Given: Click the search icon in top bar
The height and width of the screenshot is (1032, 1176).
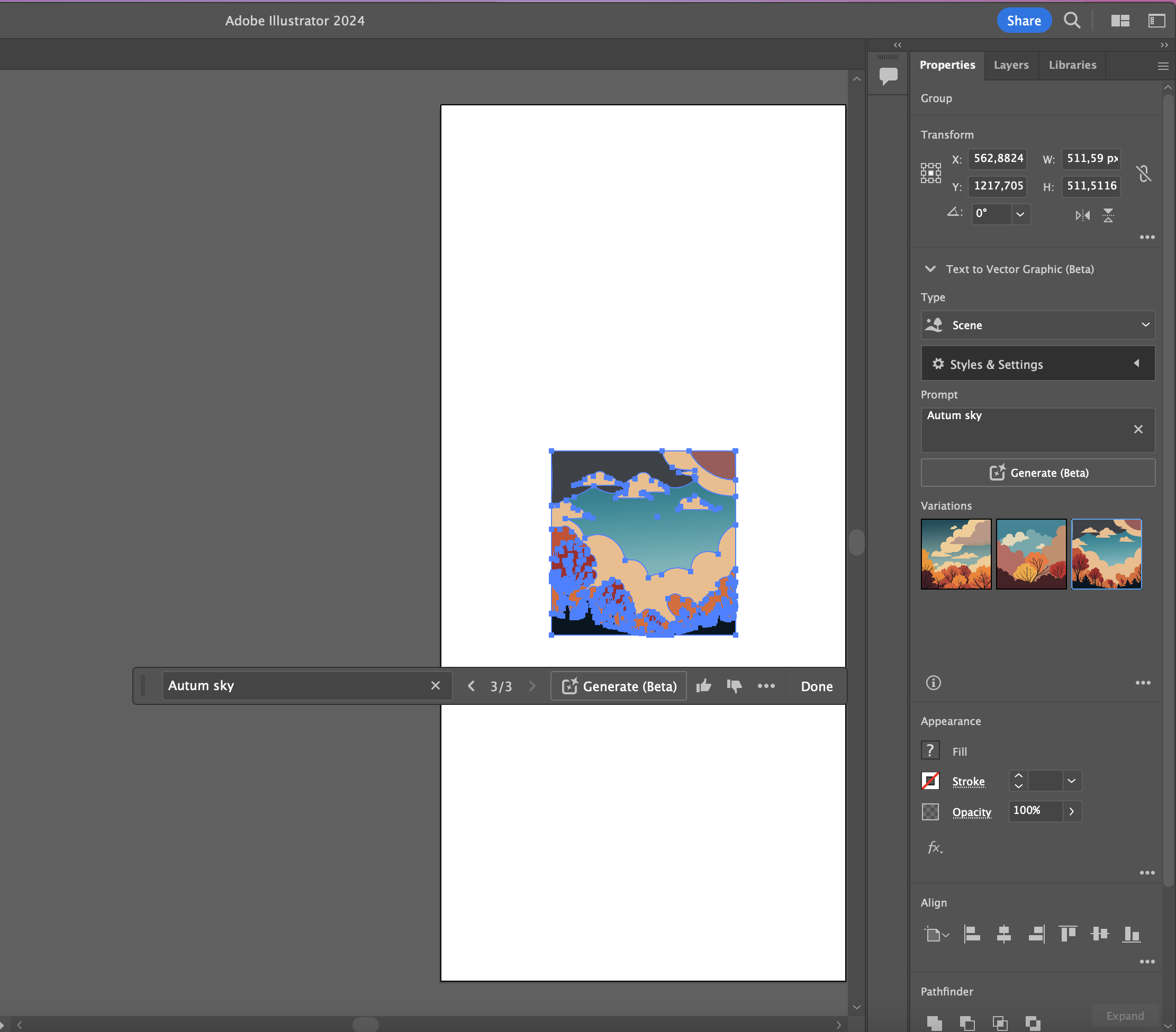Looking at the screenshot, I should (x=1071, y=21).
